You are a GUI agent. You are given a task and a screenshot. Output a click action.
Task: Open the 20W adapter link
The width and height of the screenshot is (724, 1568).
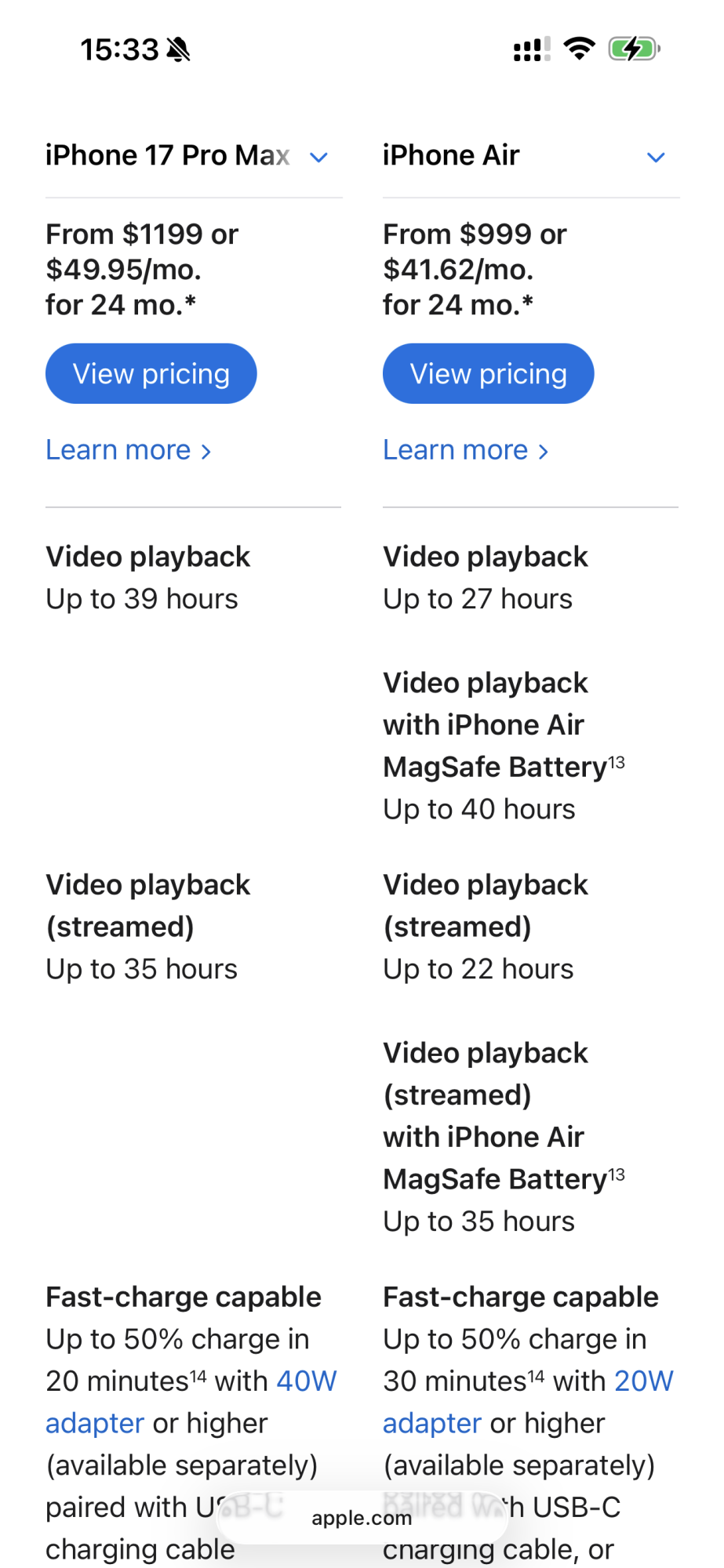click(644, 1381)
